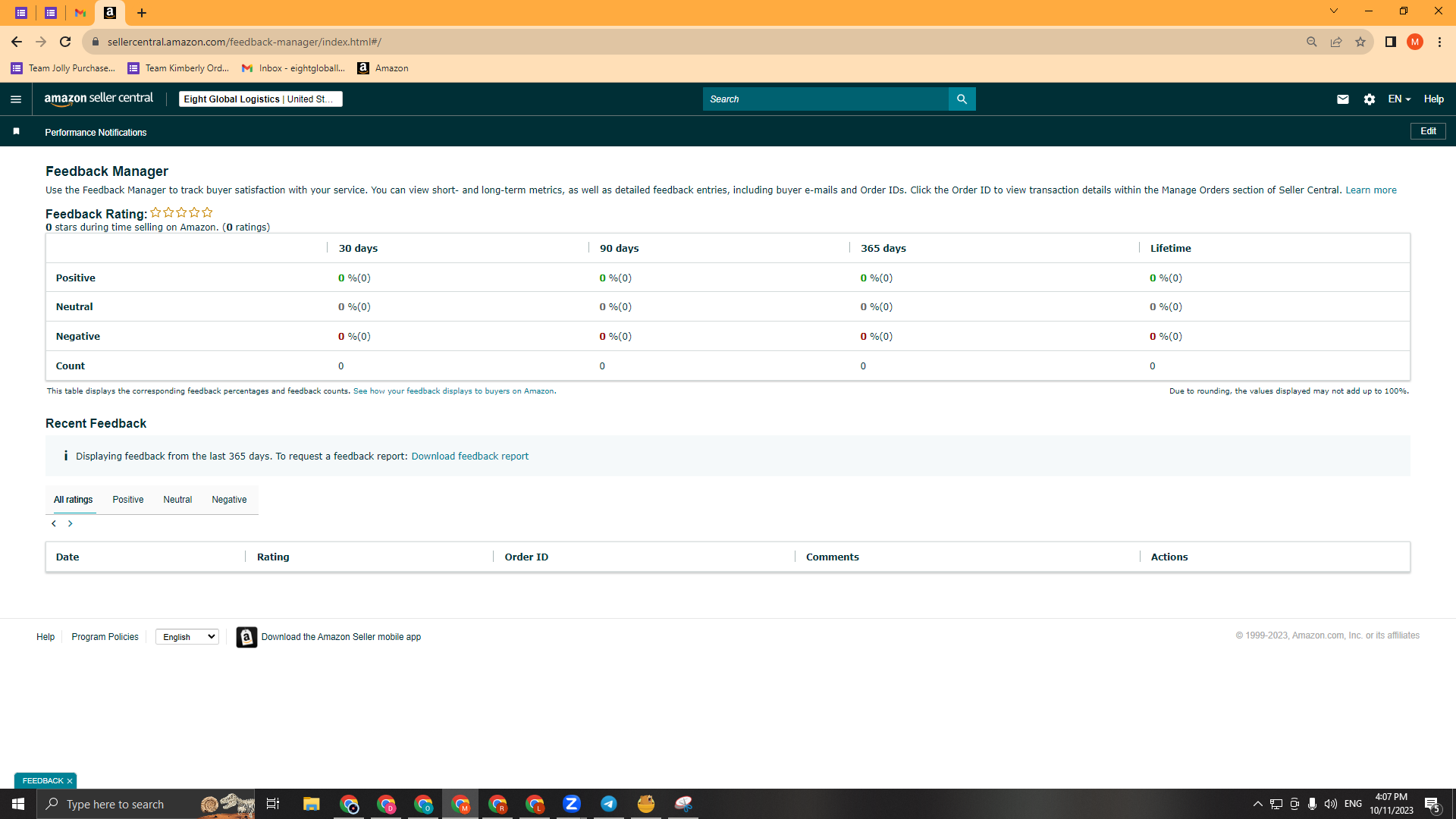This screenshot has width=1456, height=819.
Task: Click the Rating column header
Action: point(273,557)
